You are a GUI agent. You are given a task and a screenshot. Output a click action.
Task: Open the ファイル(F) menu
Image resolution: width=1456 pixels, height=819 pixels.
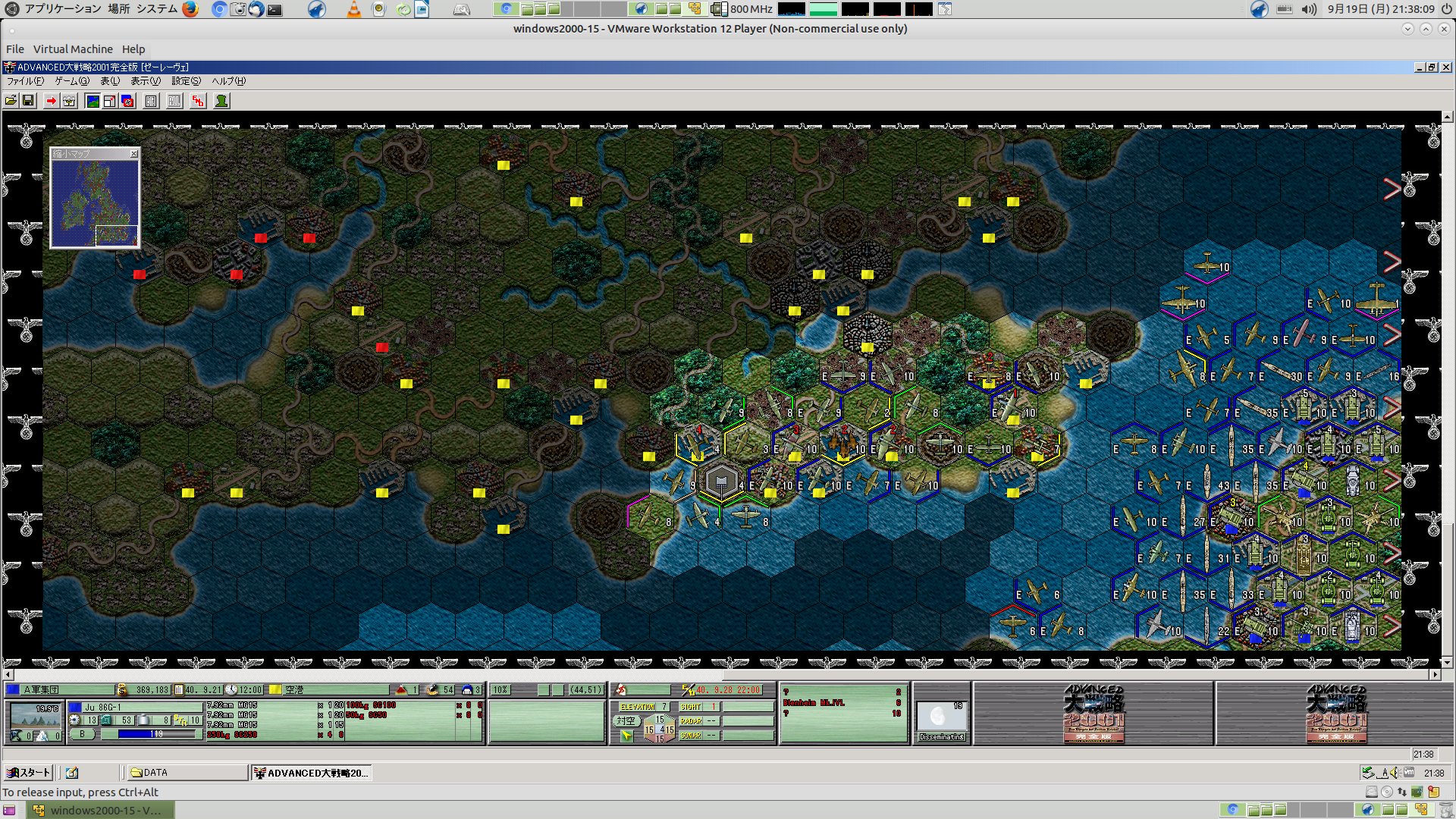25,81
